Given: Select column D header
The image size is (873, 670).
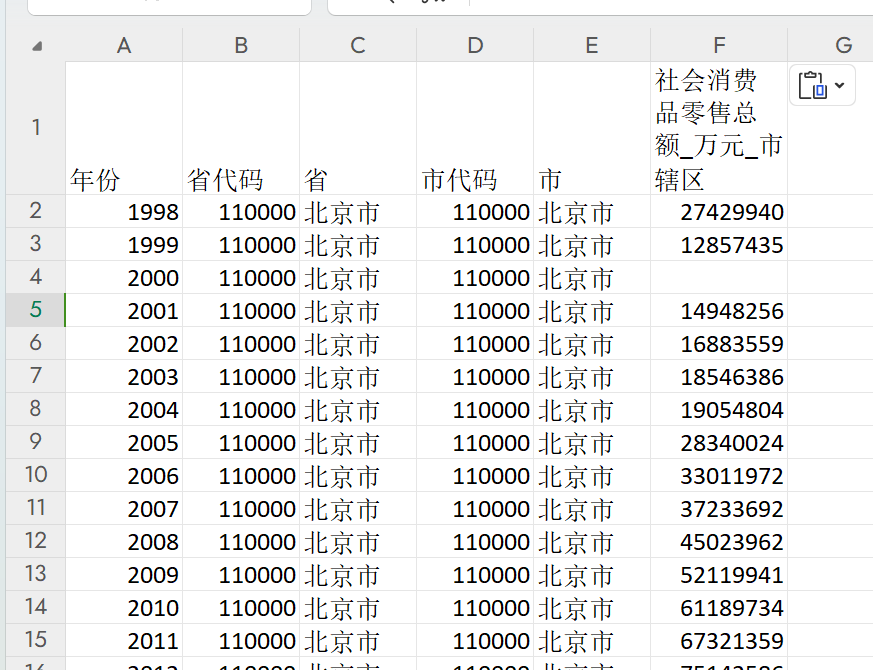Looking at the screenshot, I should tap(475, 45).
